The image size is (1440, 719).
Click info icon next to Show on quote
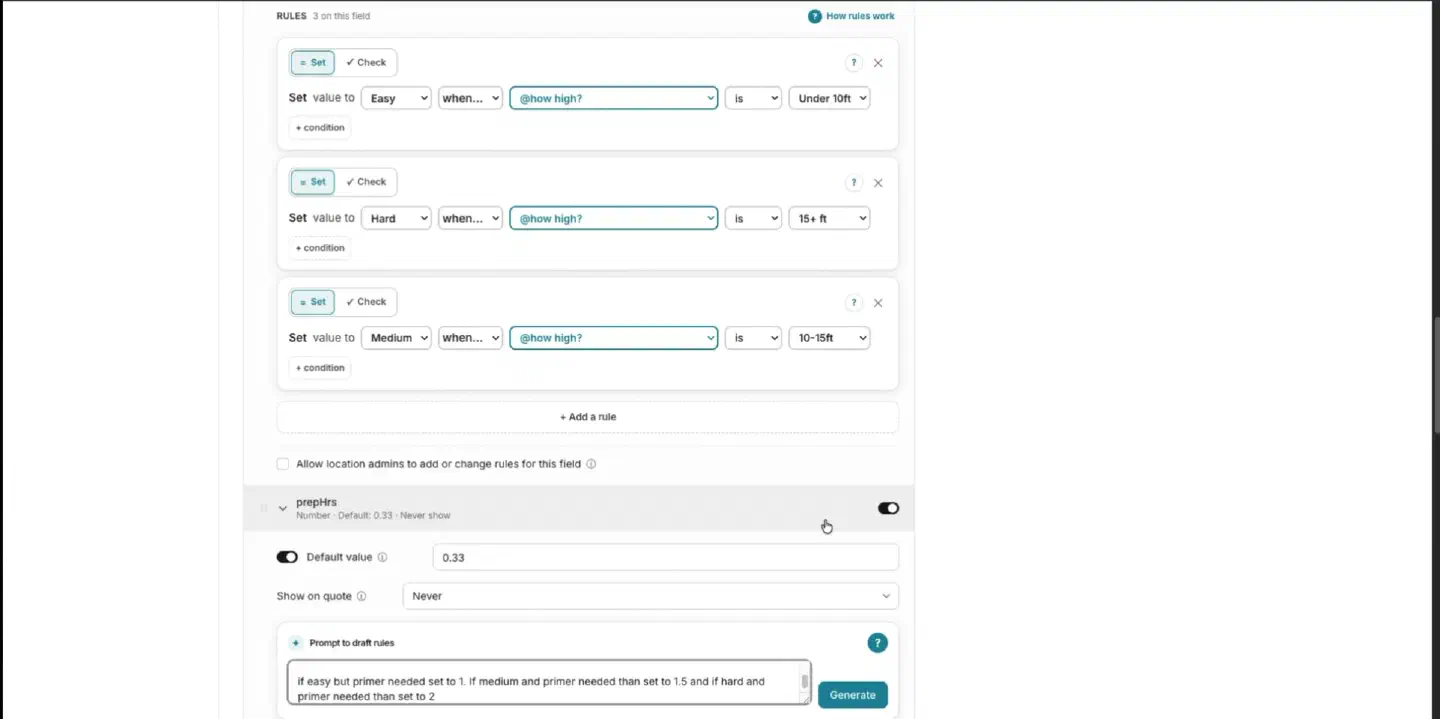point(361,596)
